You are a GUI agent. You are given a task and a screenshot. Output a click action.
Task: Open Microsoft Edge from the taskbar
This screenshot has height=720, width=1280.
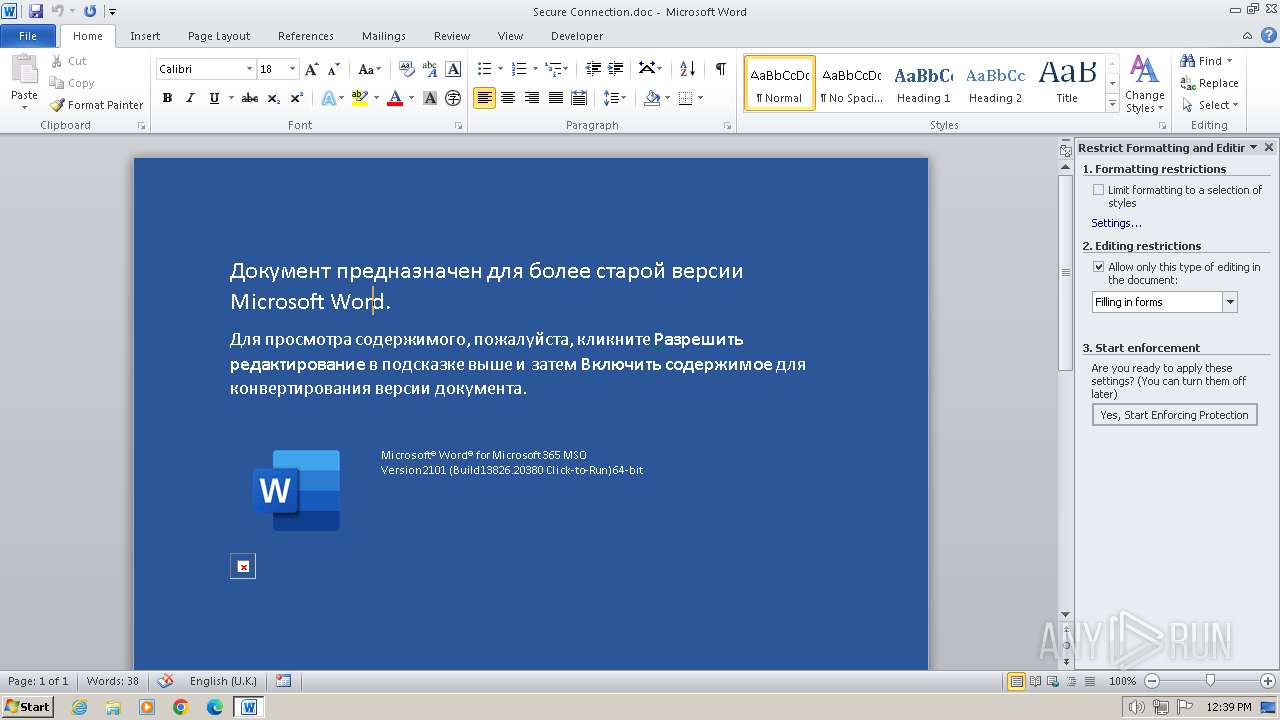pos(215,707)
